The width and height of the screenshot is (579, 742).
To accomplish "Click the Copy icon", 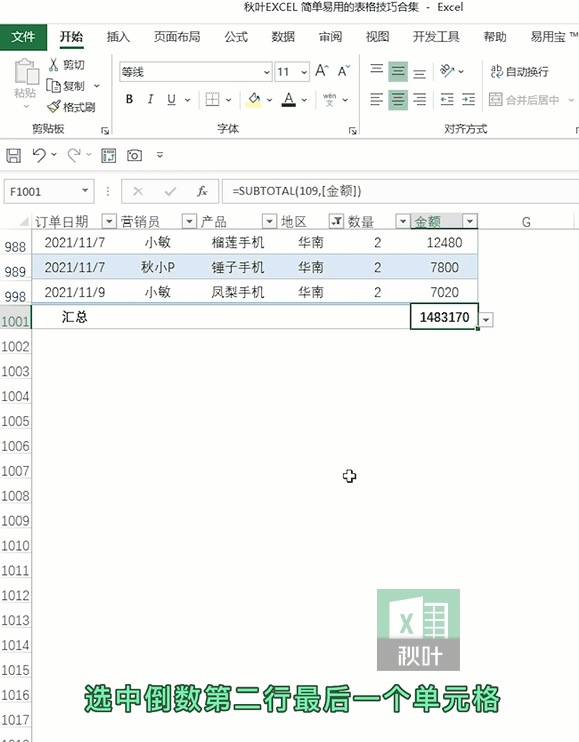I will (53, 86).
